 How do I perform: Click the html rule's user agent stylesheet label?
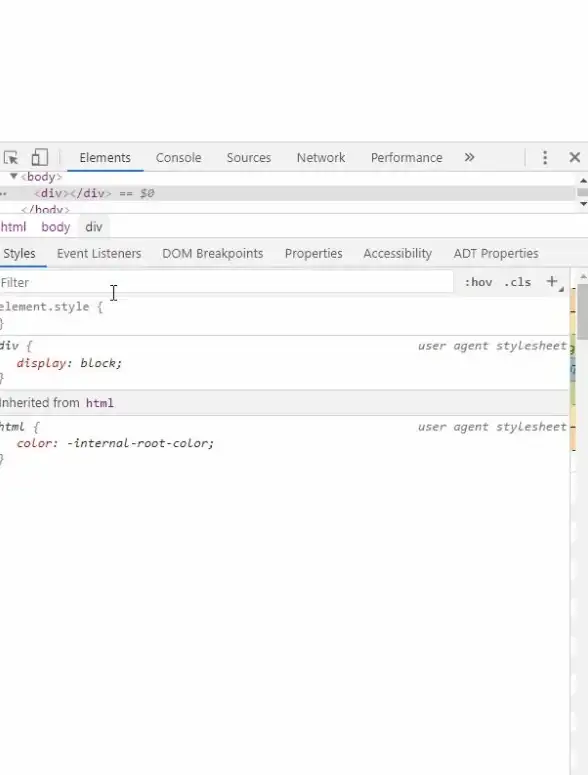[492, 427]
